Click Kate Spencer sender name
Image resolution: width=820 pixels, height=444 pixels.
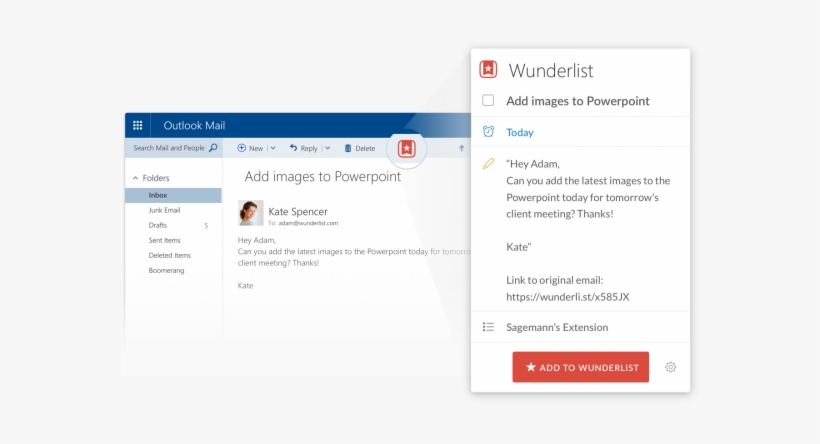(x=298, y=212)
